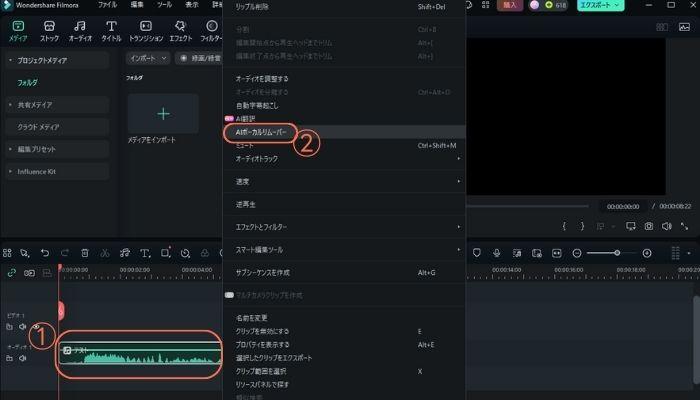The image size is (700, 400).
Task: Click the text T tool in timeline toolbar
Action: point(145,253)
